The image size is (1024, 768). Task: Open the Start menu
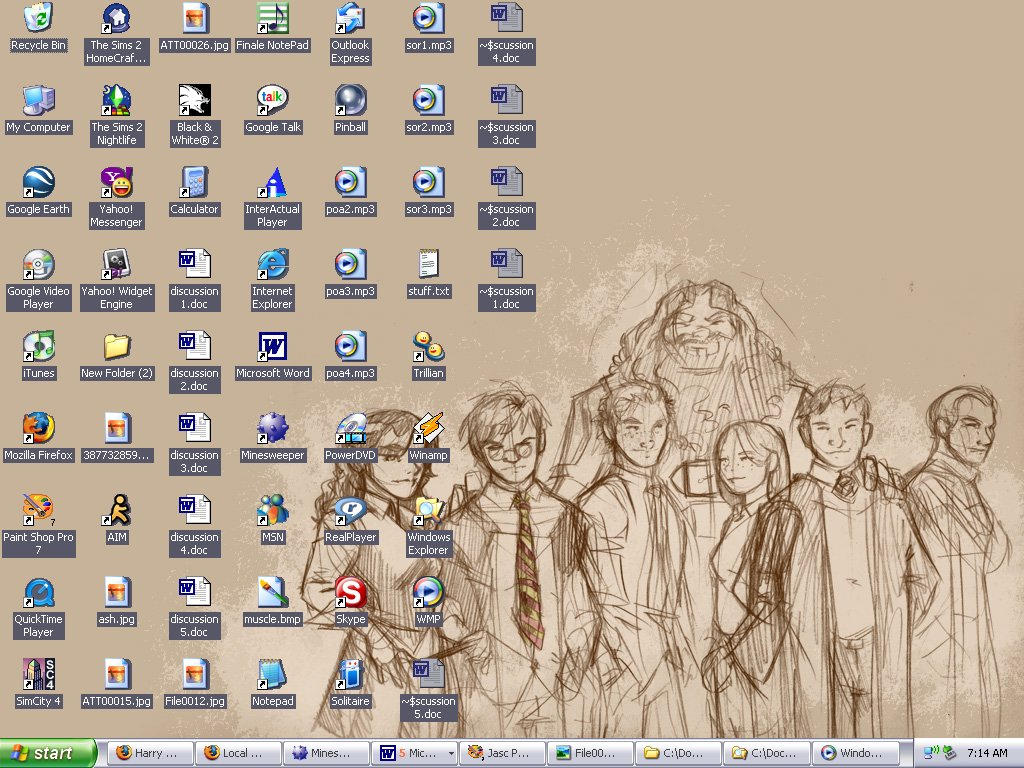pyautogui.click(x=47, y=753)
